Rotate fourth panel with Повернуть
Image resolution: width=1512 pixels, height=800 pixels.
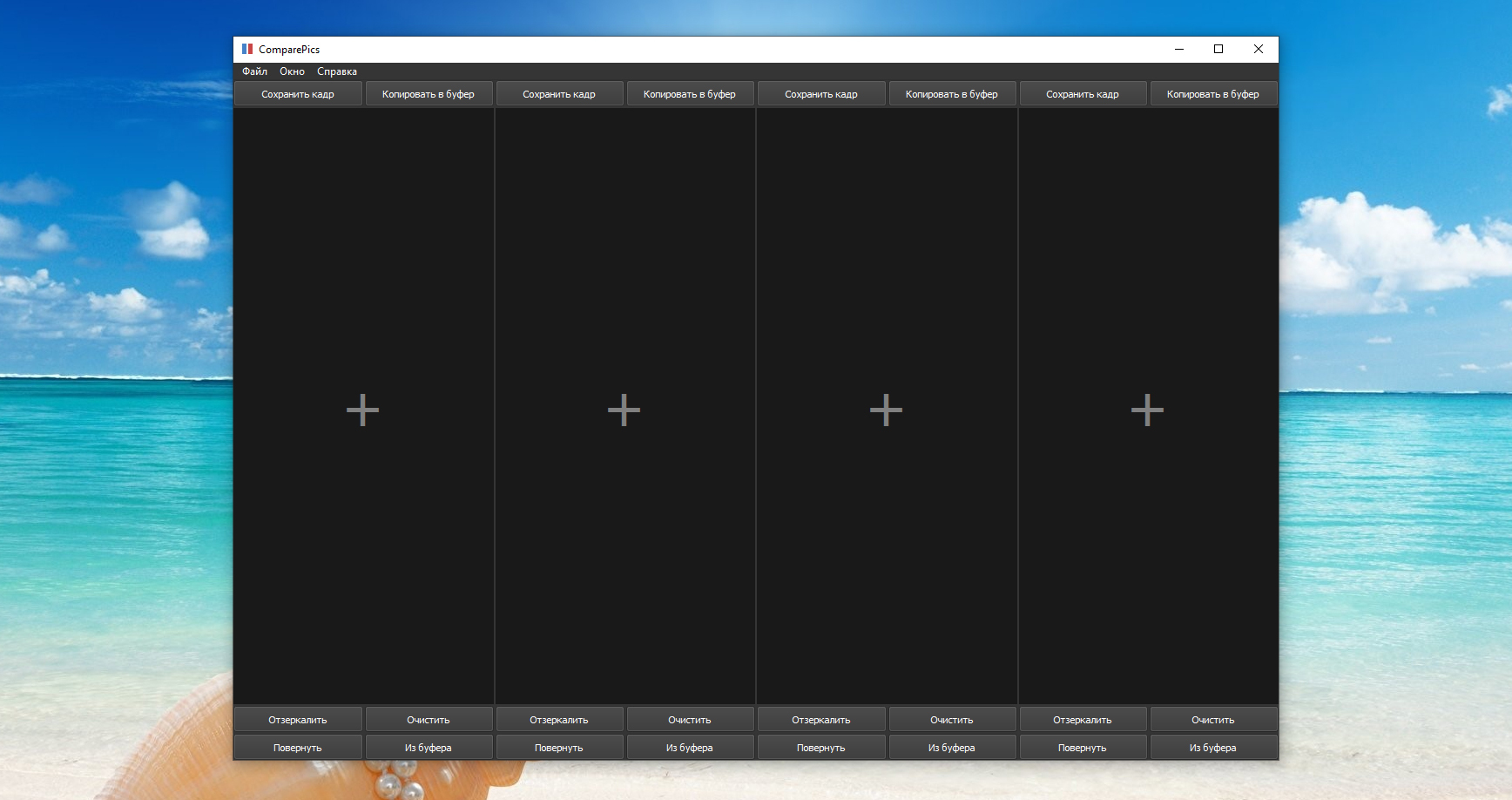pos(1083,748)
